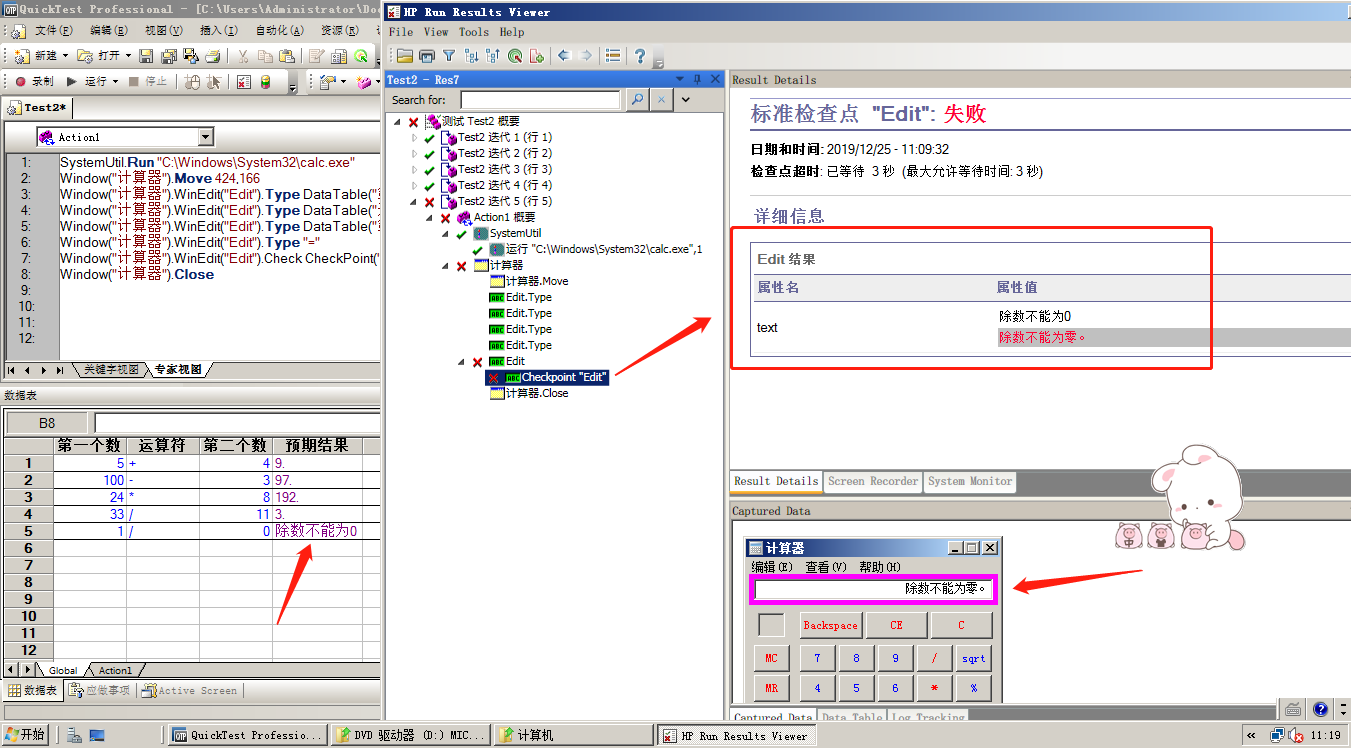The width and height of the screenshot is (1351, 748).
Task: Open the New dropdown arrow
Action: (x=65, y=56)
